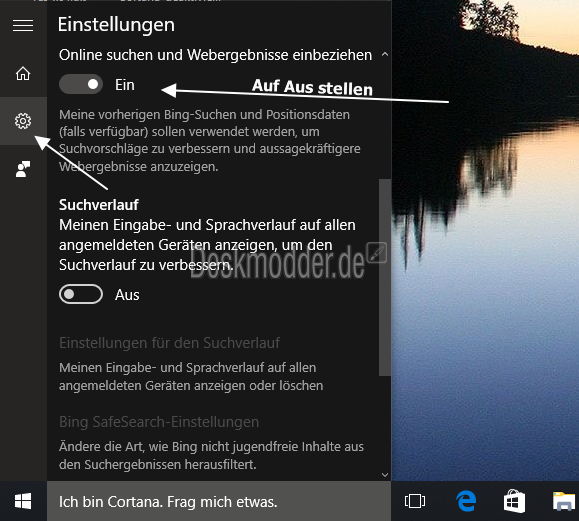Go to Cortana Home via house icon
The width and height of the screenshot is (579, 521).
tap(23, 73)
